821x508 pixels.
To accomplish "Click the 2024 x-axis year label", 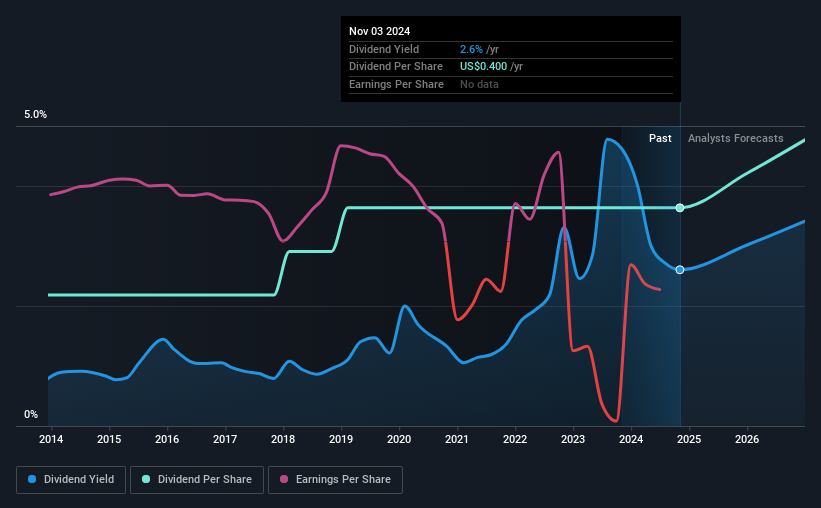I will coord(631,439).
